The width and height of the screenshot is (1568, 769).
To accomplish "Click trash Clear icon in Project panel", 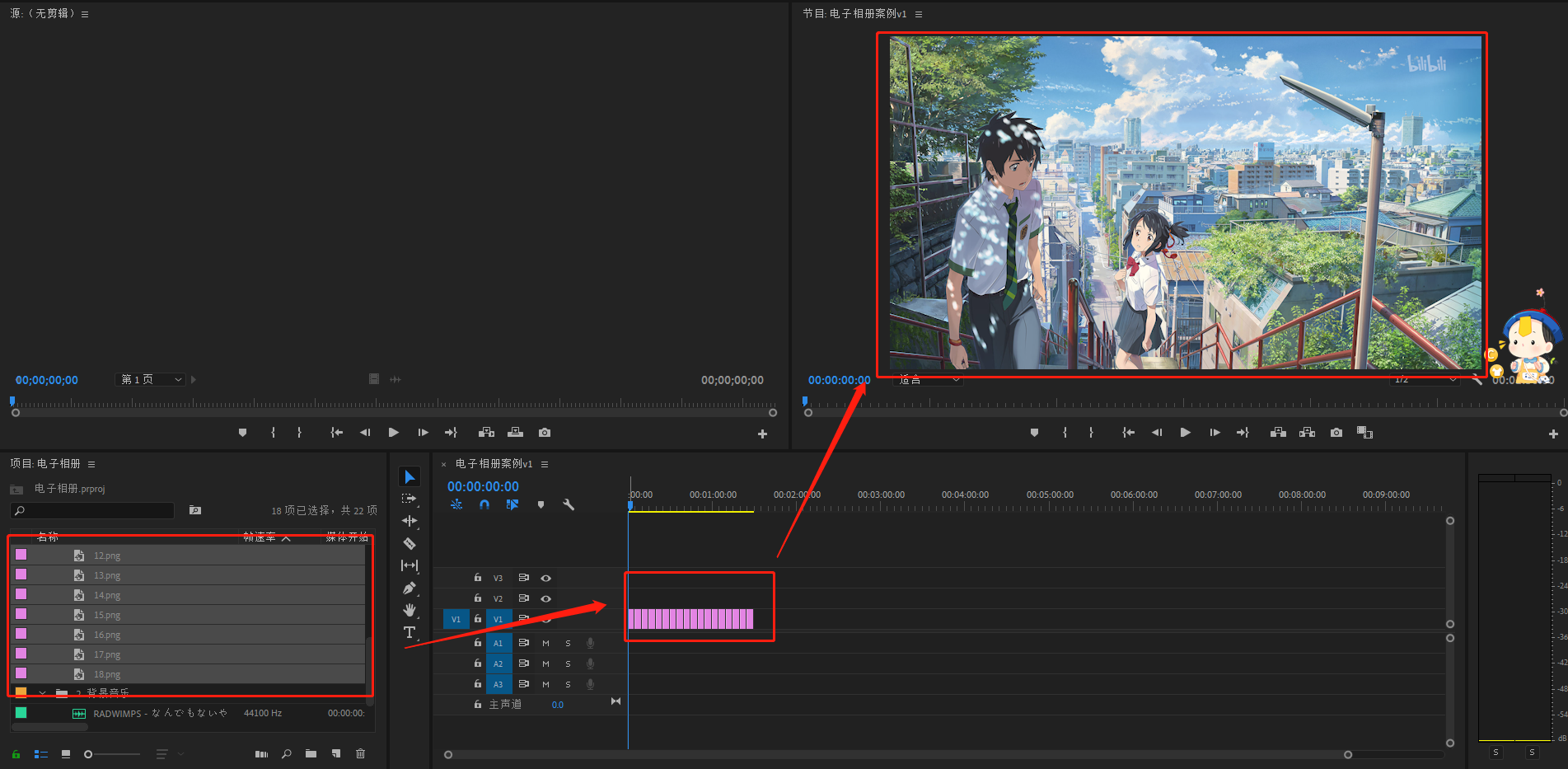I will point(360,753).
